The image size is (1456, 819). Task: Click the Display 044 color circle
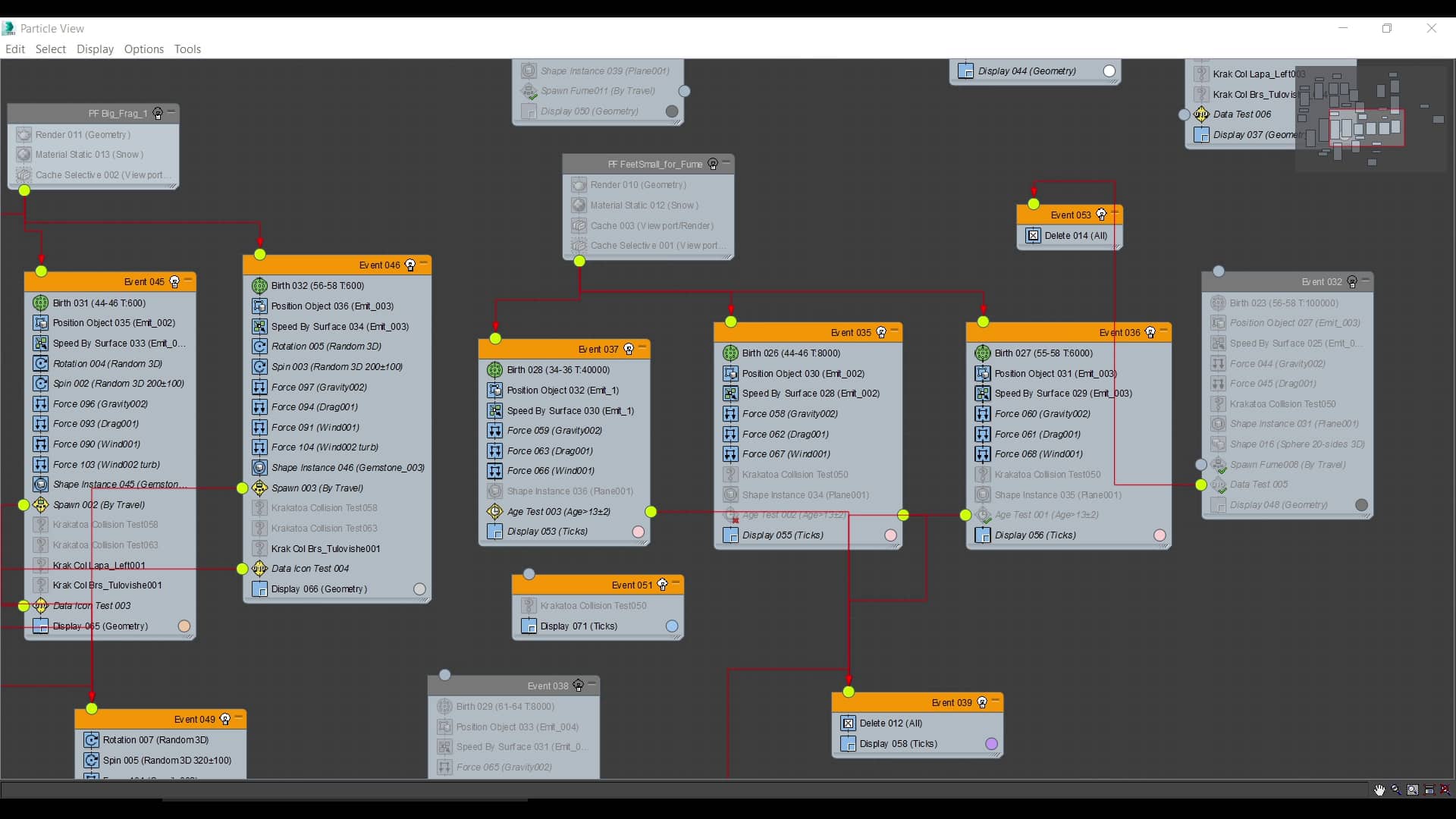(x=1109, y=71)
